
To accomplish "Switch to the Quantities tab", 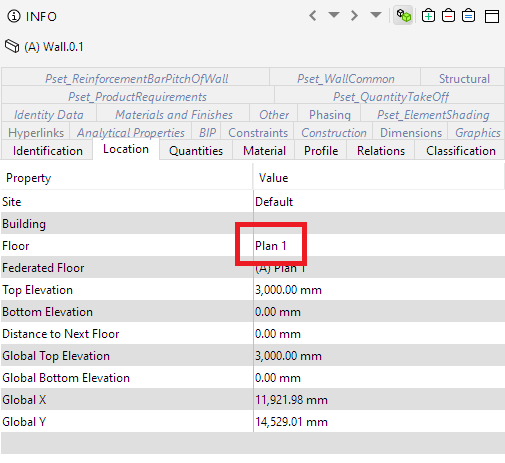I will pos(196,151).
